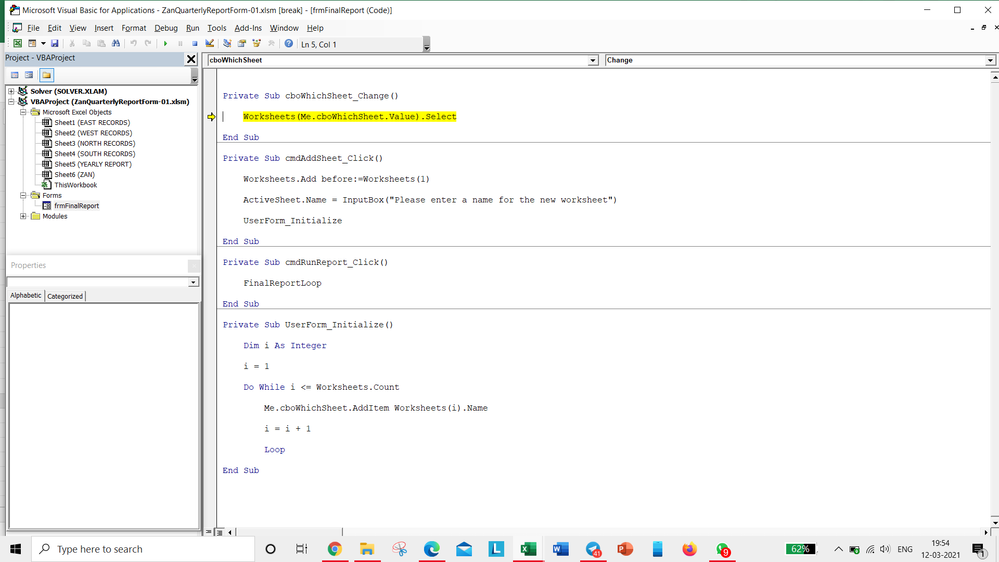Click the Insert UserForm toolbar icon

pos(32,43)
